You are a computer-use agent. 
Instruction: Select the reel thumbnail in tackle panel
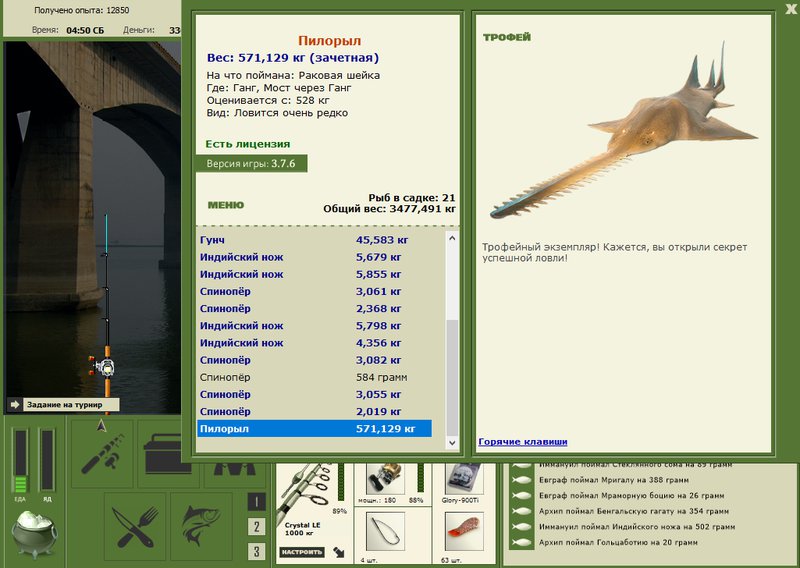(385, 479)
